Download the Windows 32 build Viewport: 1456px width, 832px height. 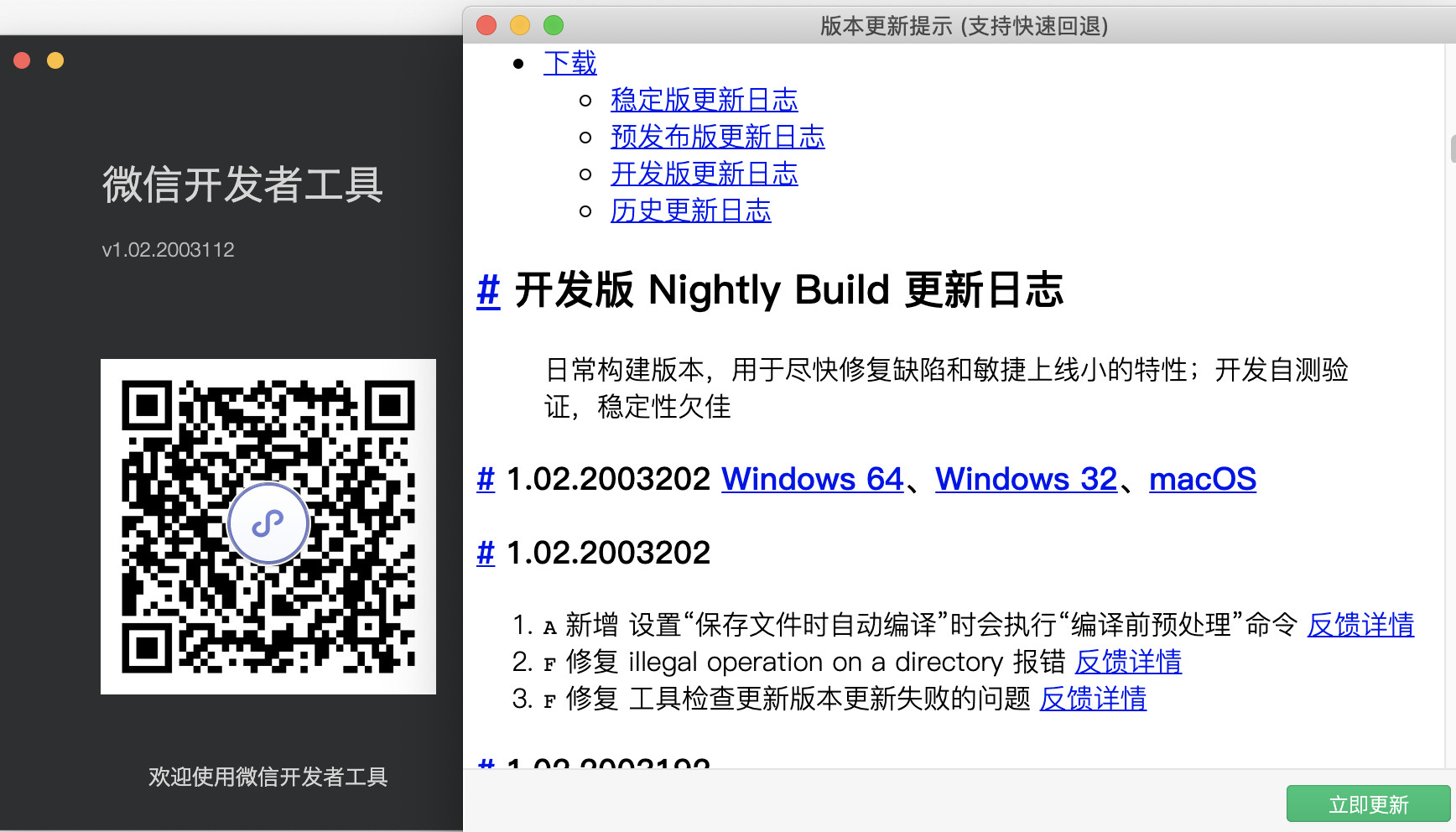[1027, 479]
